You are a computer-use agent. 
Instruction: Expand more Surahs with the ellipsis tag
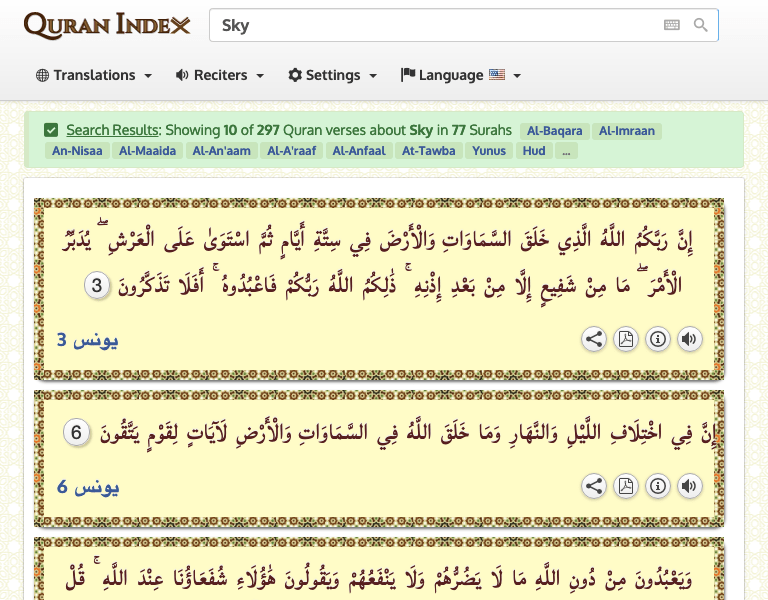[566, 151]
